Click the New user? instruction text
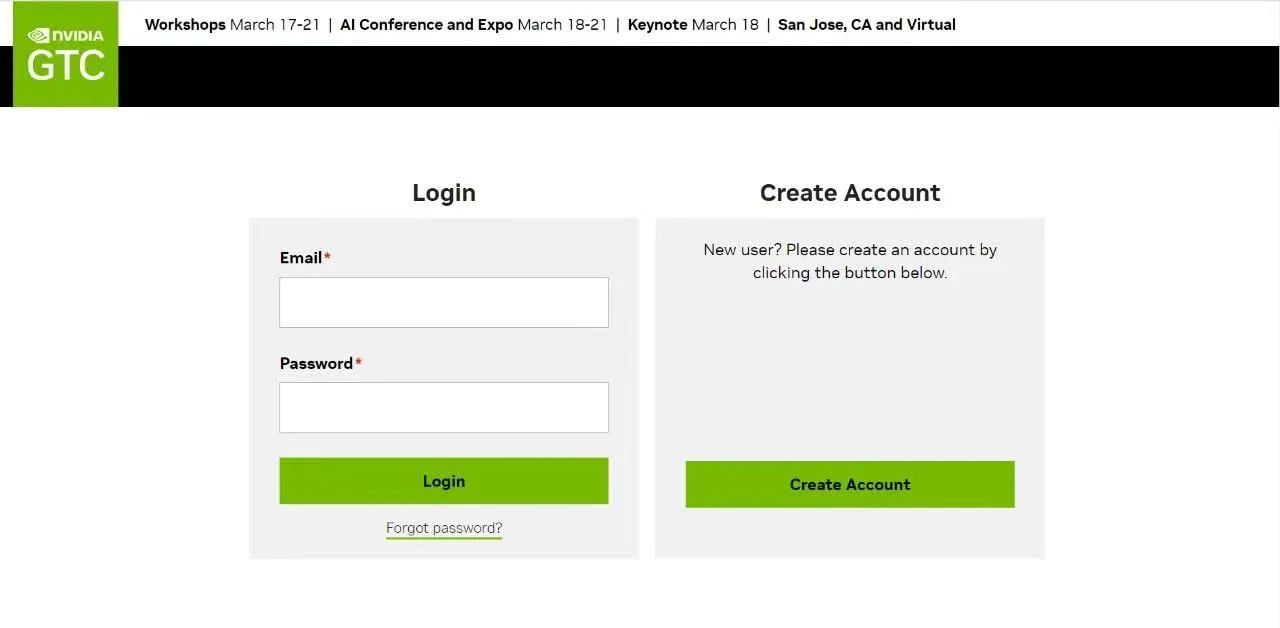1280x628 pixels. 850,261
